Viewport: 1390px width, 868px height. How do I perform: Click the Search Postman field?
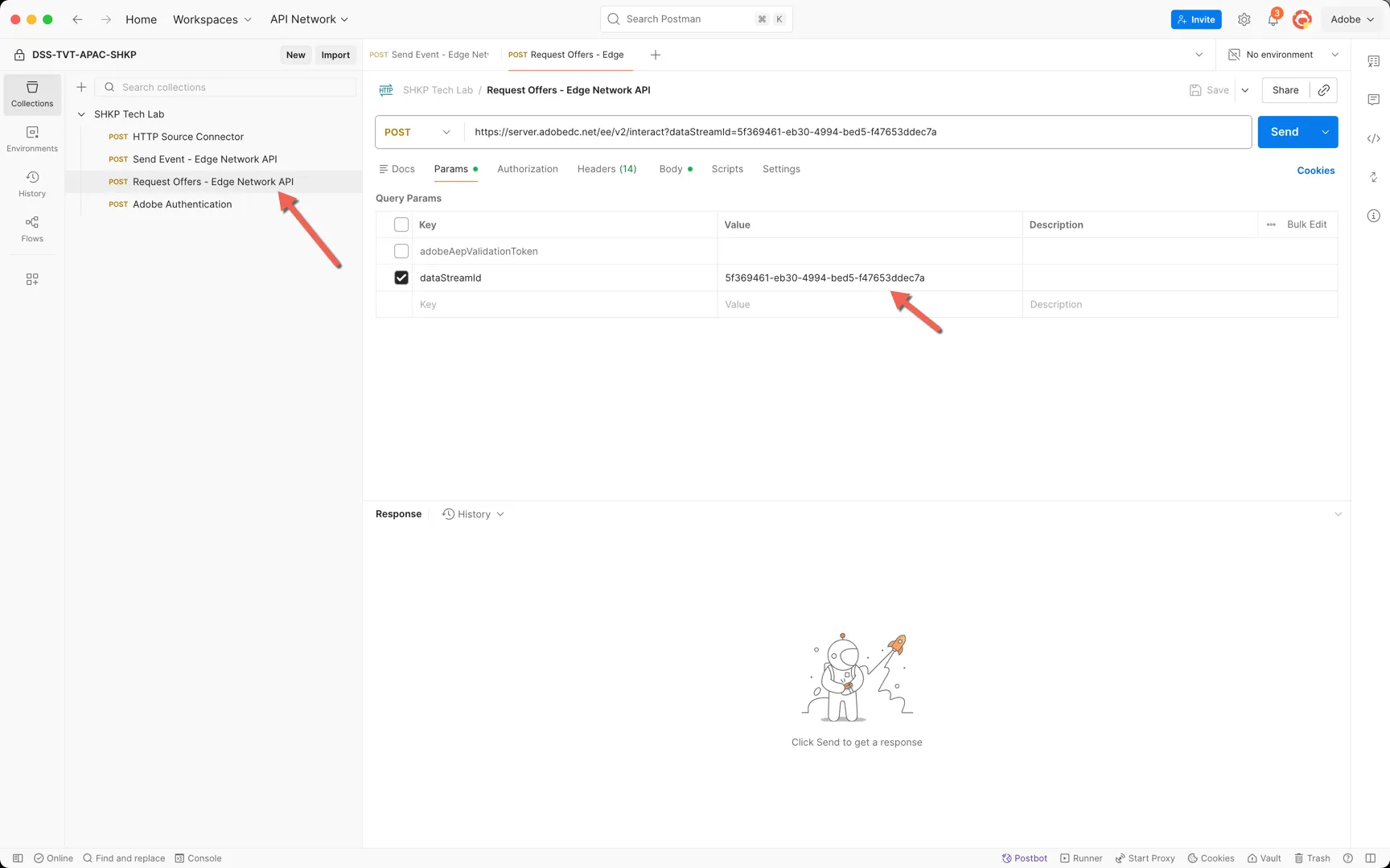(x=697, y=19)
